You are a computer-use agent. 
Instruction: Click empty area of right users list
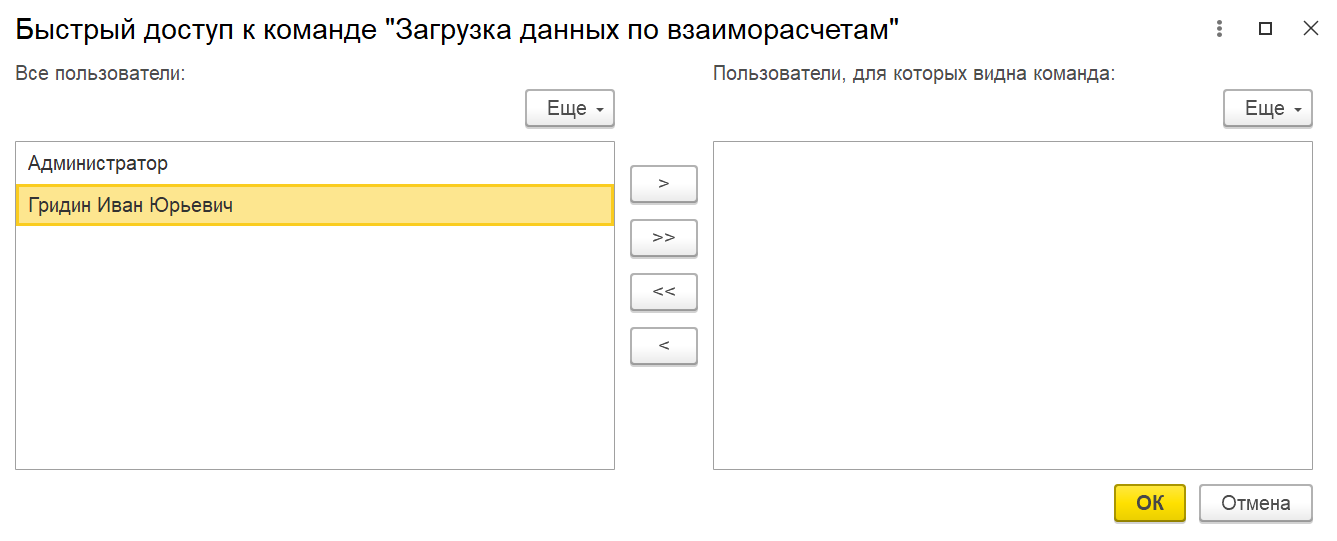click(x=1013, y=305)
